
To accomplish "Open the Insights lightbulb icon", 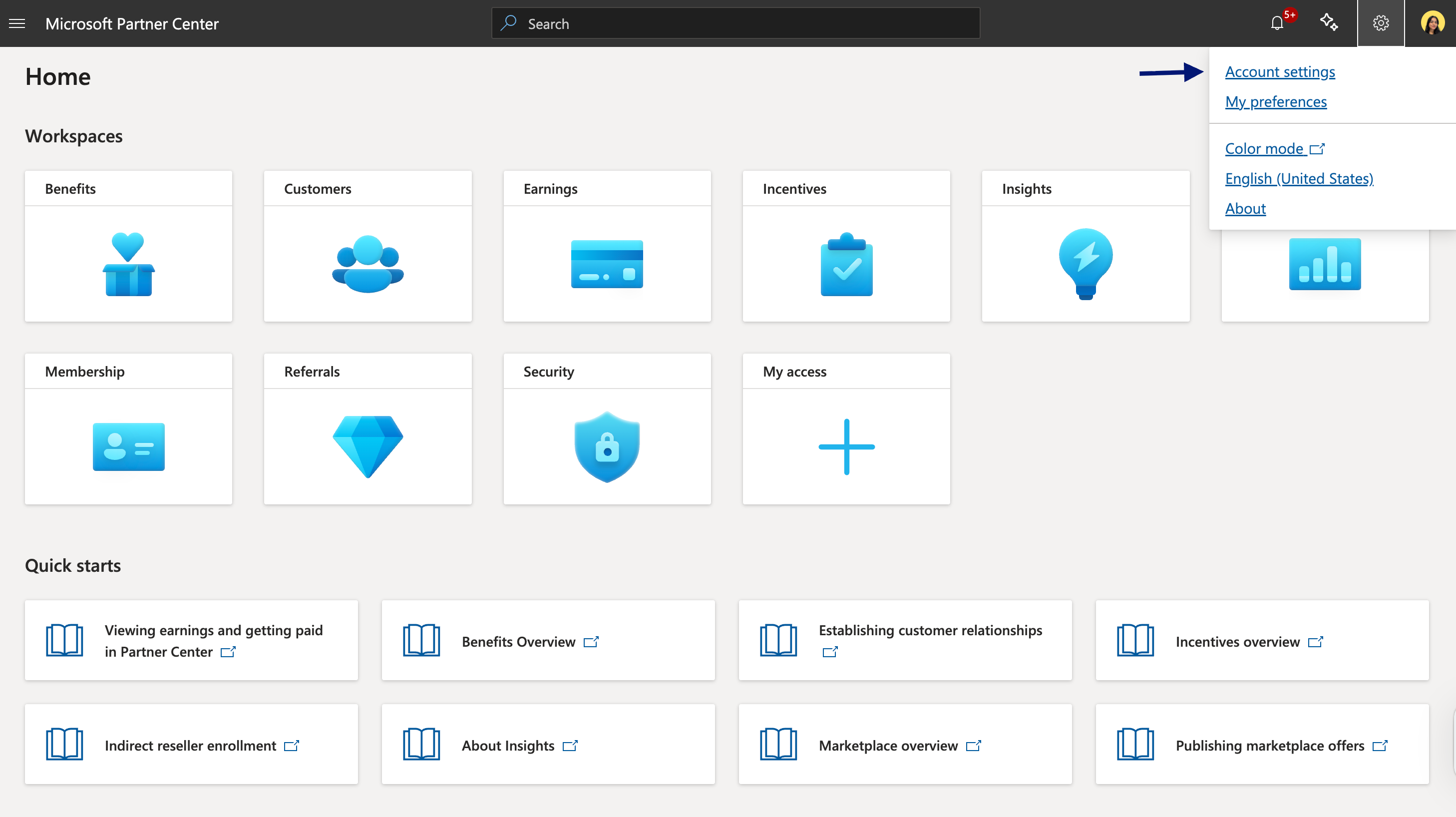I will tap(1086, 264).
